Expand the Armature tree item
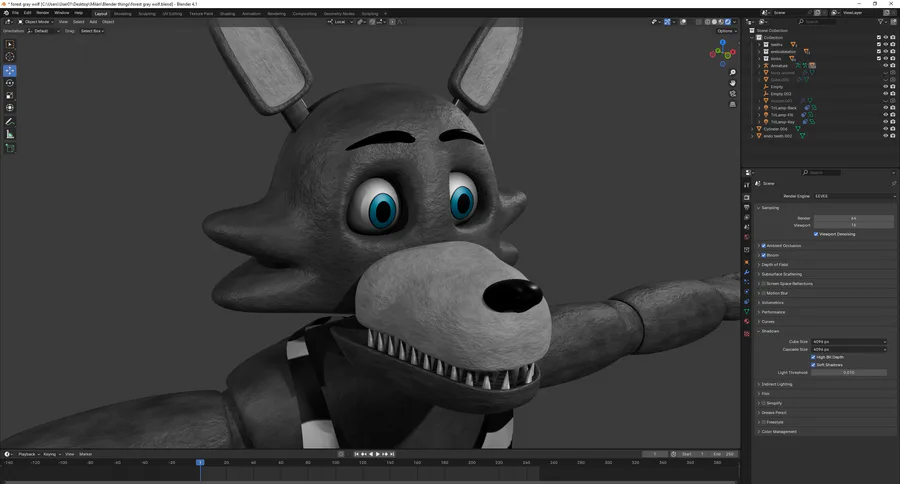 [x=759, y=65]
